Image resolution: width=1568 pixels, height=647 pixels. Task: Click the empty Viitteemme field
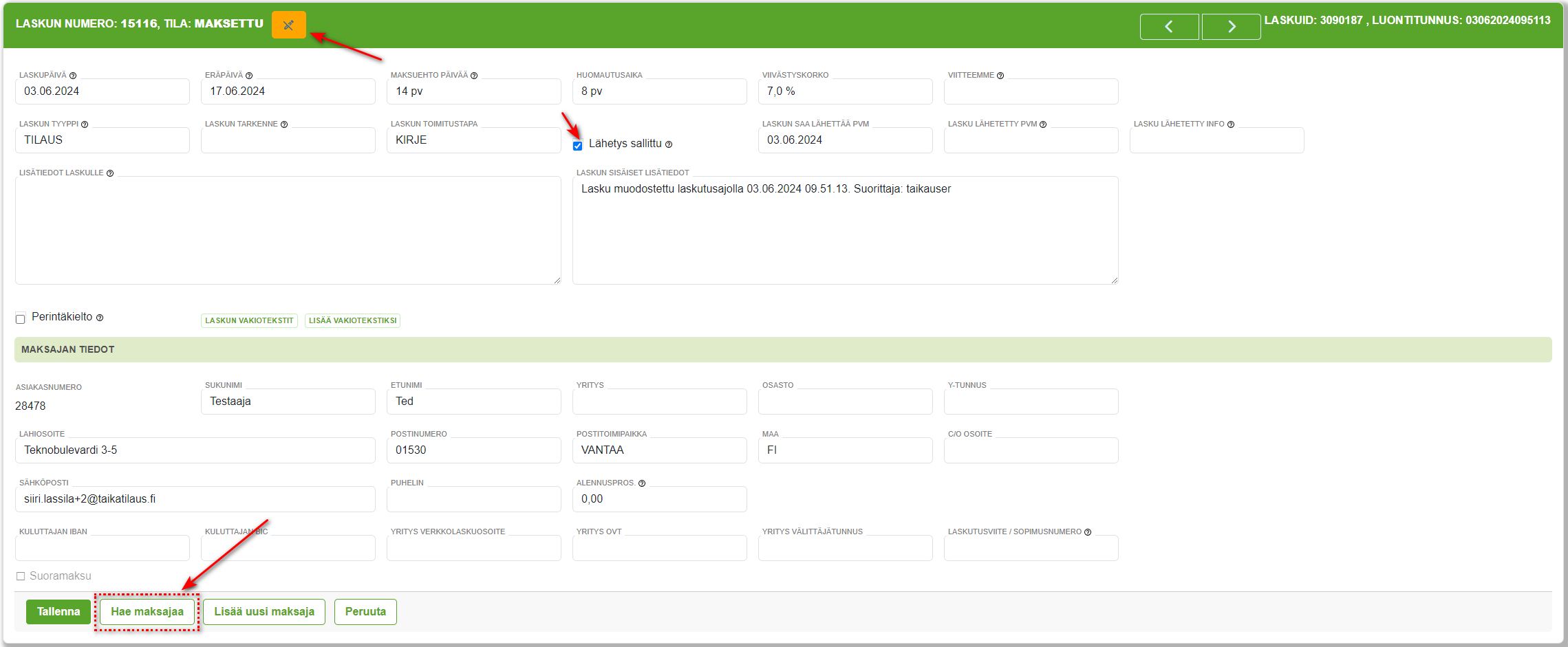(1031, 91)
